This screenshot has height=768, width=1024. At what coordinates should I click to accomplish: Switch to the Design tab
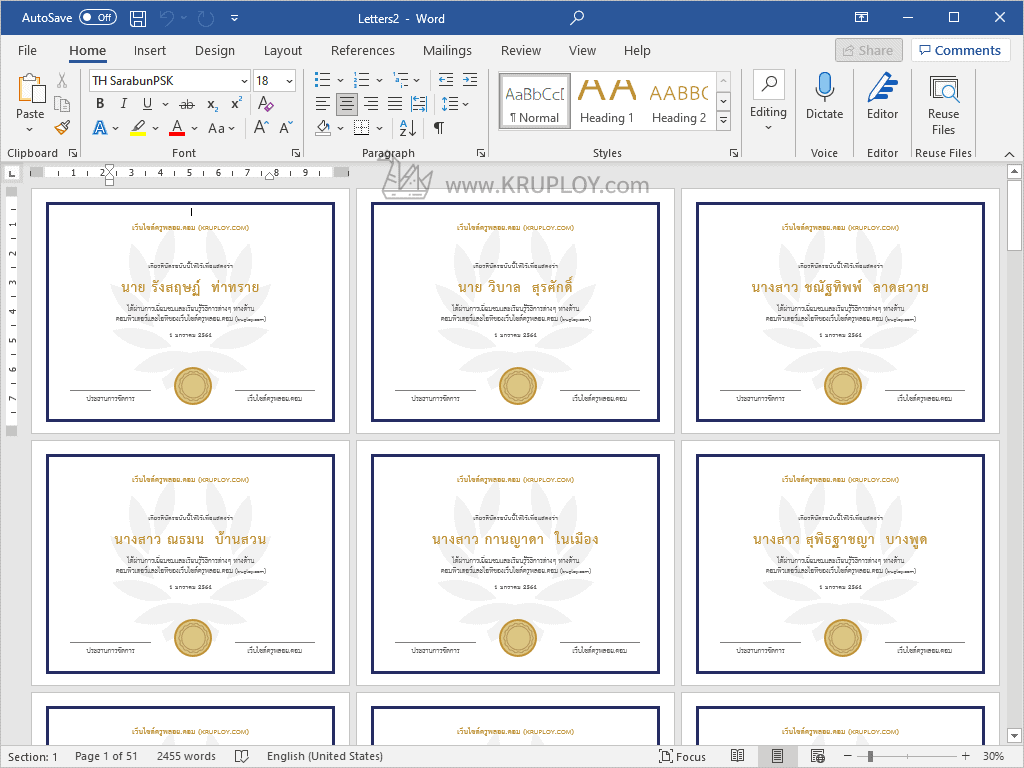pyautogui.click(x=215, y=50)
